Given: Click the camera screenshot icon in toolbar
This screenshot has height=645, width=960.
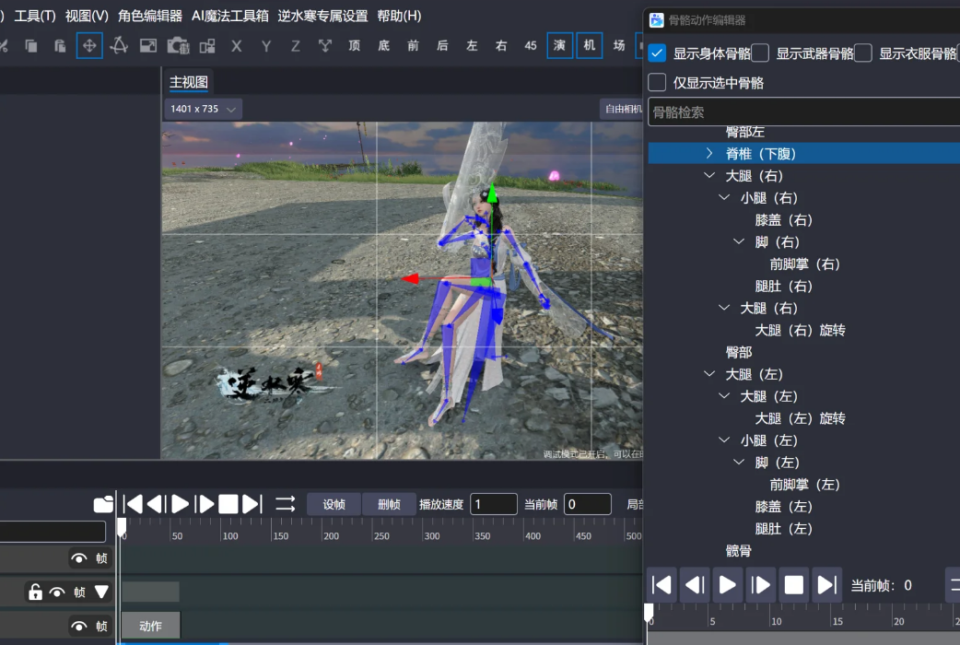Looking at the screenshot, I should [178, 45].
